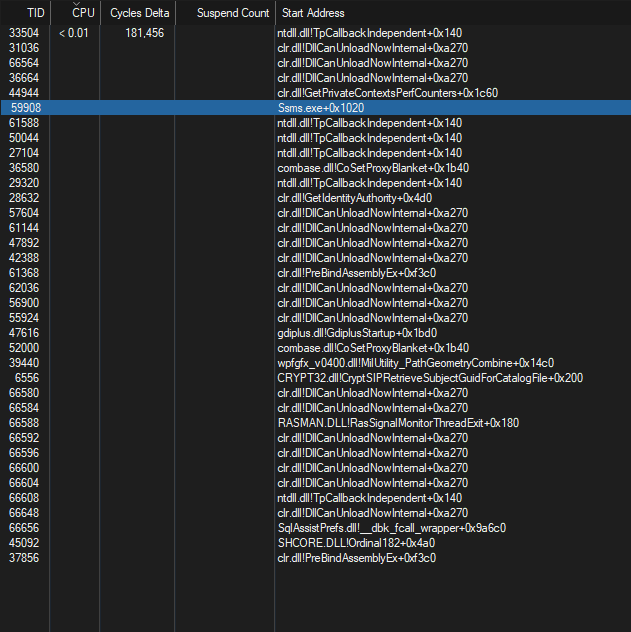Screen dimensions: 631x632
Task: Select thread 52000 CoSetProxyBlanket
Action: coord(316,348)
